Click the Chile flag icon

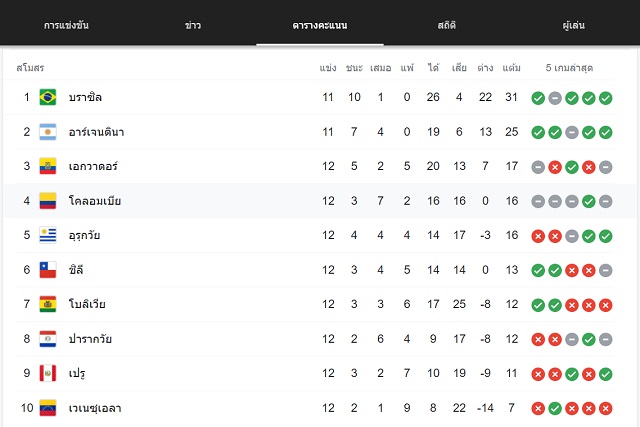(48, 270)
